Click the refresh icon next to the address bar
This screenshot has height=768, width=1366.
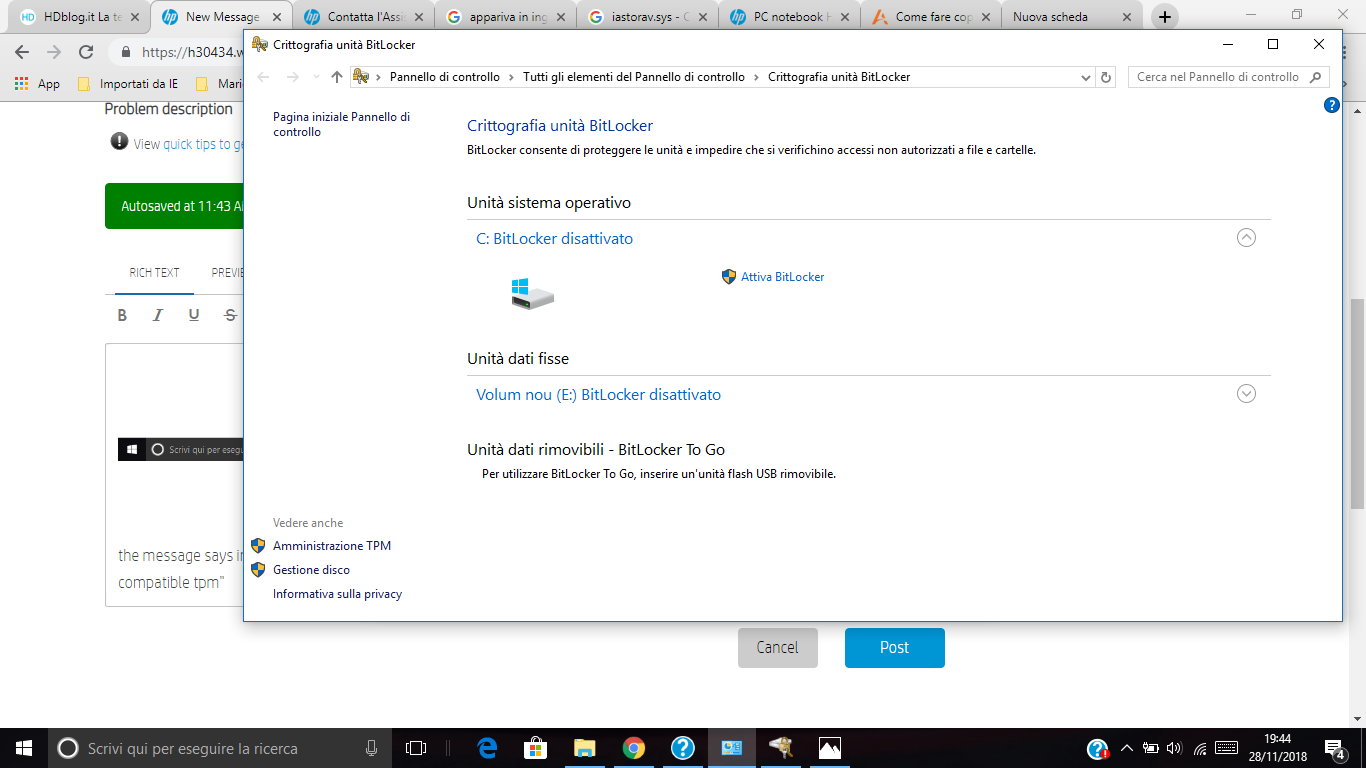1106,76
